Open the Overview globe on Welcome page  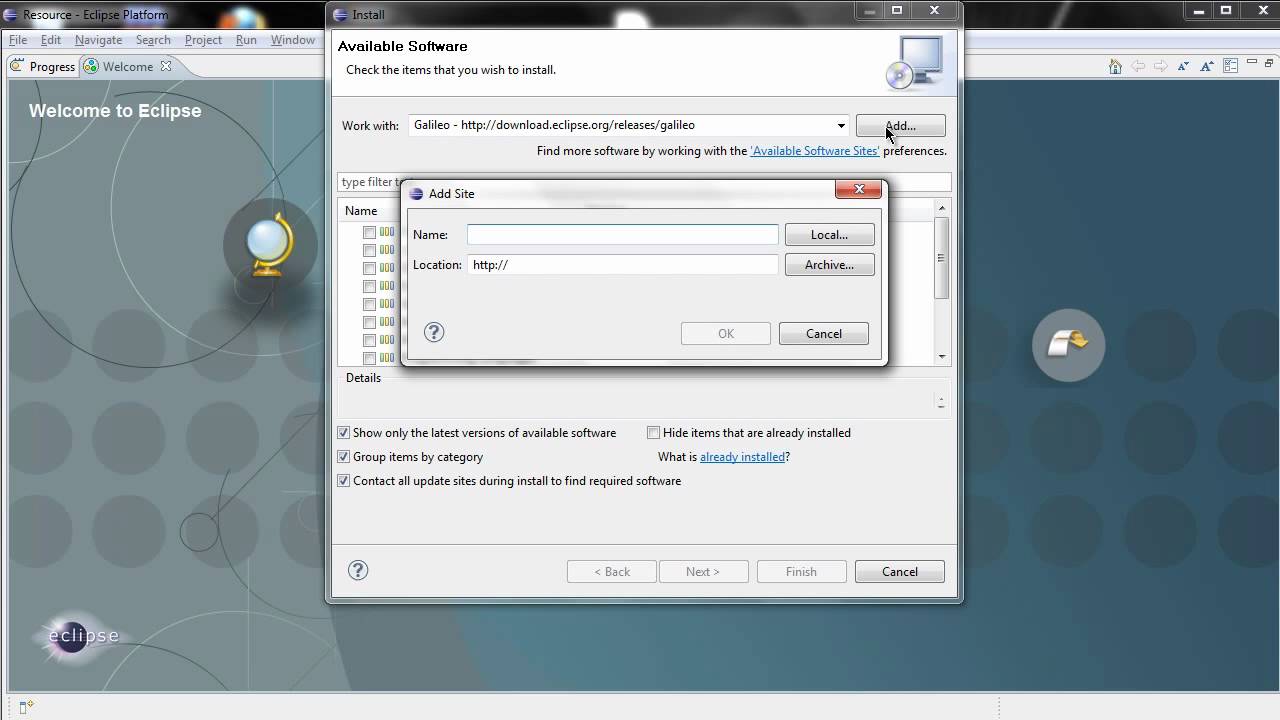point(270,245)
